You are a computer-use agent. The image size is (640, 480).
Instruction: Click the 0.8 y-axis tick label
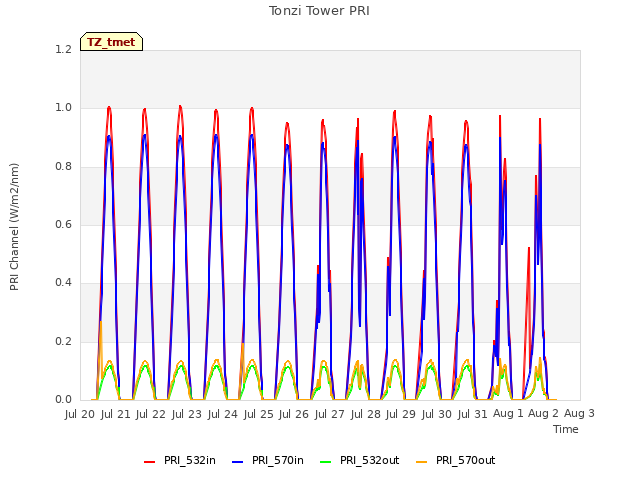click(x=63, y=167)
